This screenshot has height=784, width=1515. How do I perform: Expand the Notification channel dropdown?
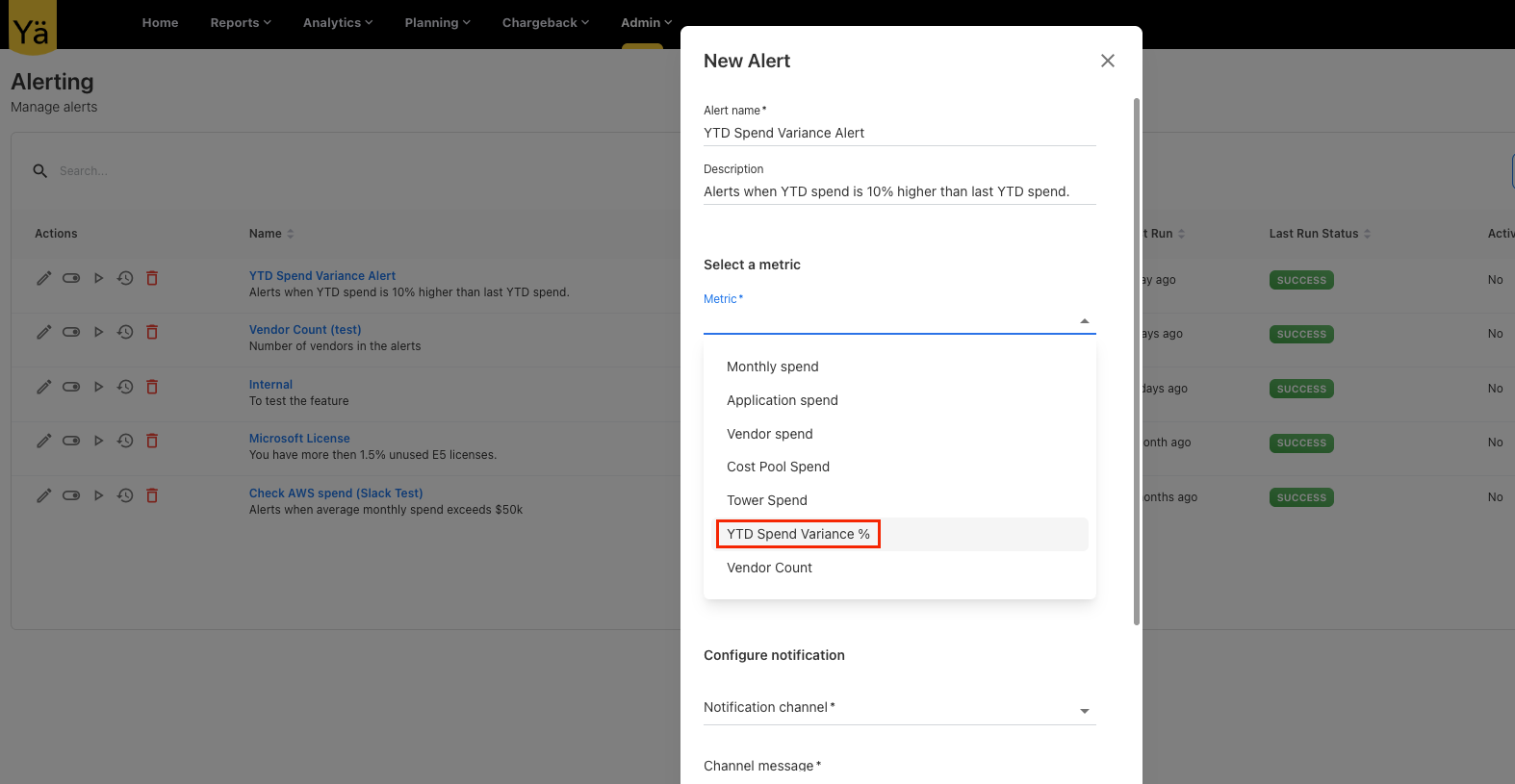pos(1084,711)
